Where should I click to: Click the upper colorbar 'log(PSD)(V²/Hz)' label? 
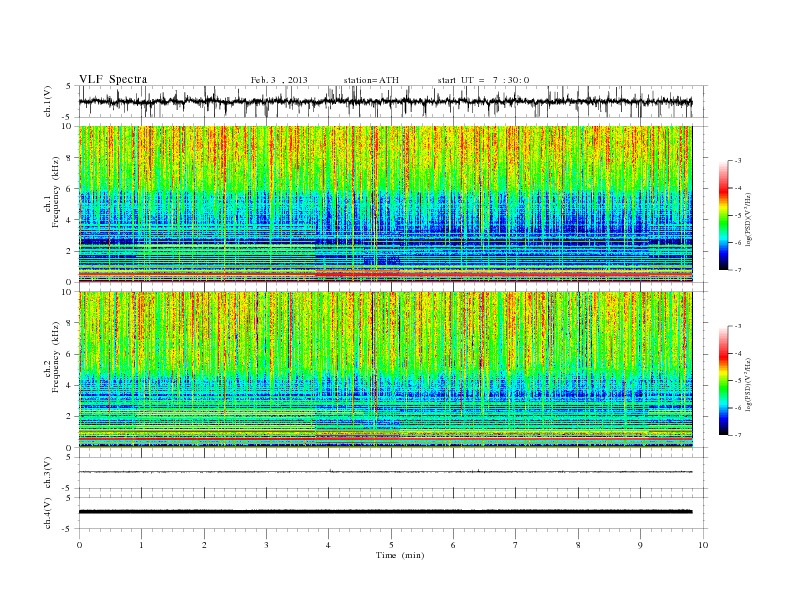[749, 218]
